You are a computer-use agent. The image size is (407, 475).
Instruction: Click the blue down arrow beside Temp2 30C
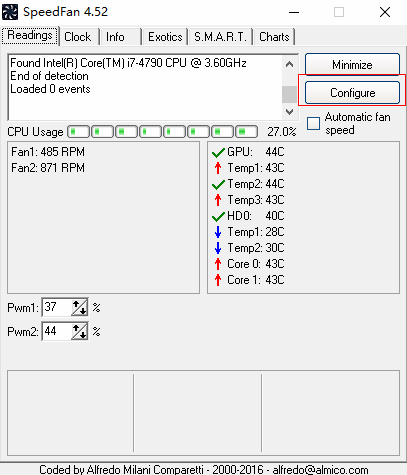[218, 248]
